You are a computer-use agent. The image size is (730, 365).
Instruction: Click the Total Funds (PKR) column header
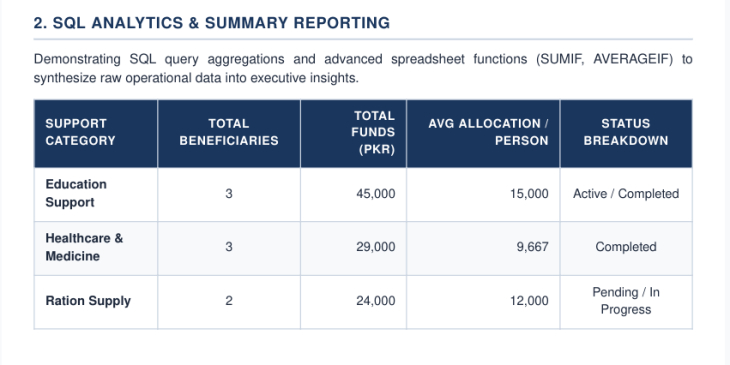353,134
